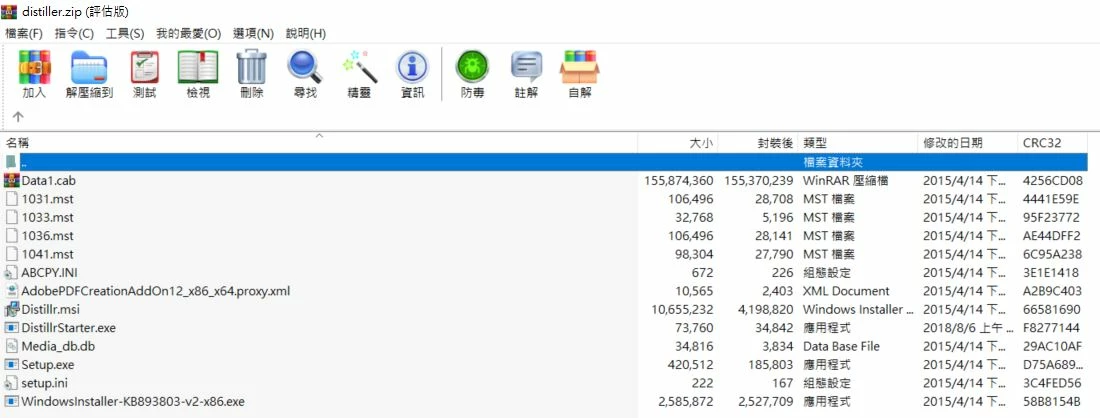The height and width of the screenshot is (418, 1100).
Task: Click CRC32 value 29AC10AF
Action: [x=1052, y=346]
